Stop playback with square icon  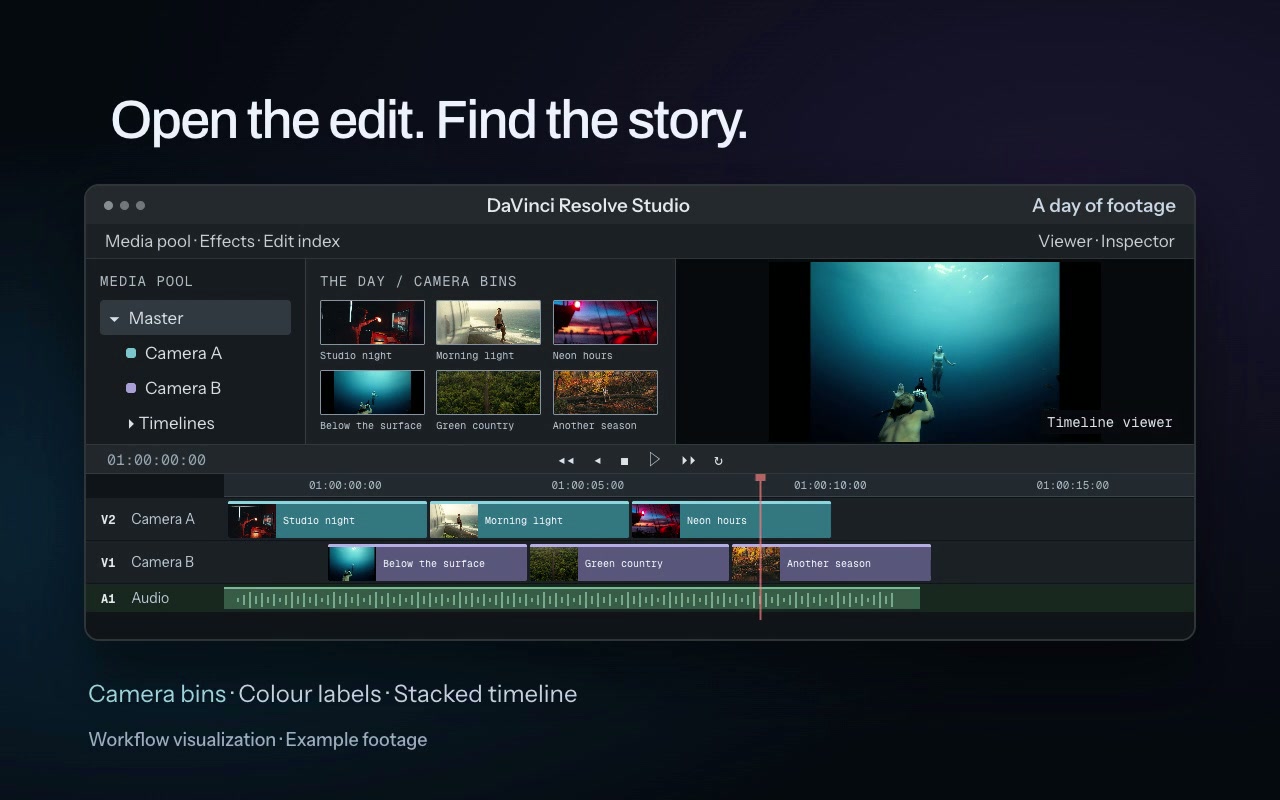(624, 460)
